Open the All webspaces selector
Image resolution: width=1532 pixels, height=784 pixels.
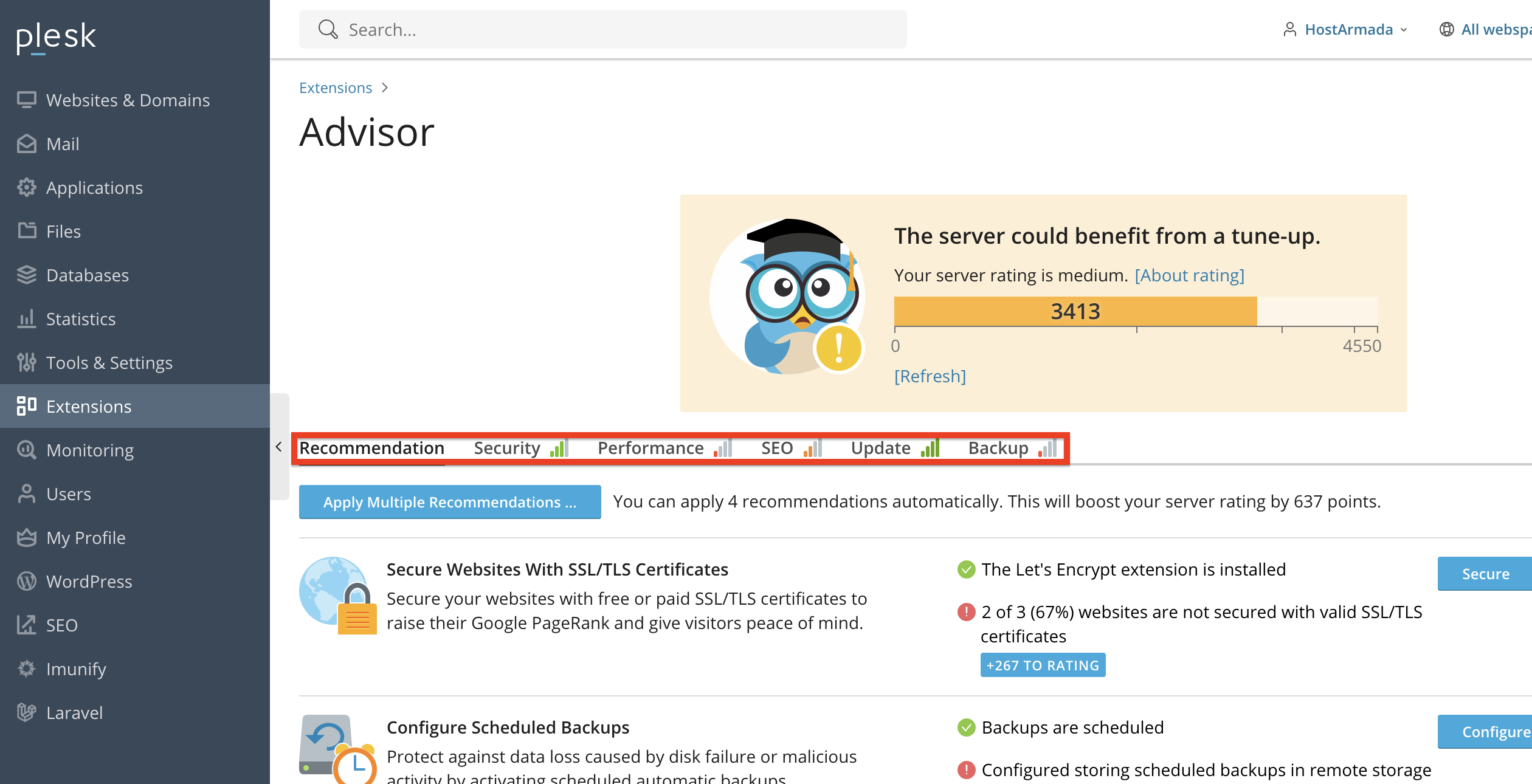(x=1486, y=29)
